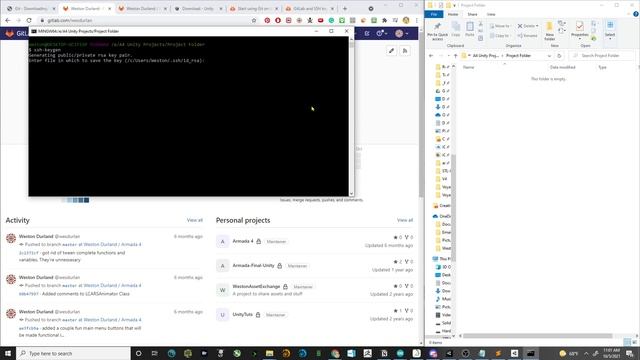640x360 pixels.
Task: Open the Chrome extensions puzzle icon
Action: (384, 20)
